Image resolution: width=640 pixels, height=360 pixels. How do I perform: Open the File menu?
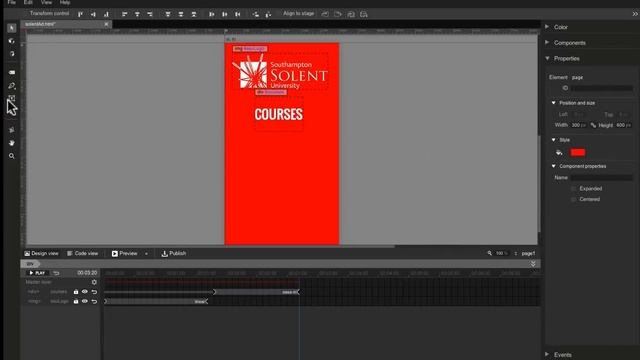coord(11,2)
